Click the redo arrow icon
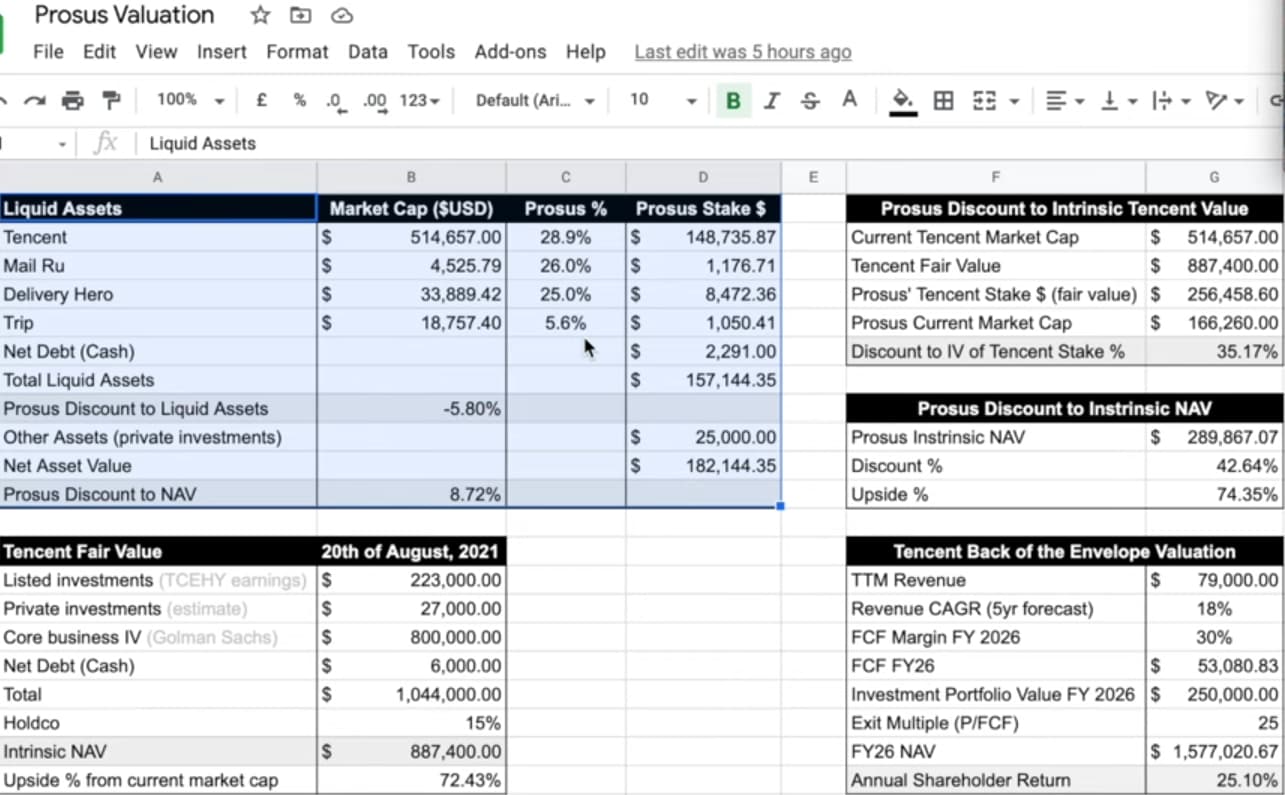 point(35,100)
